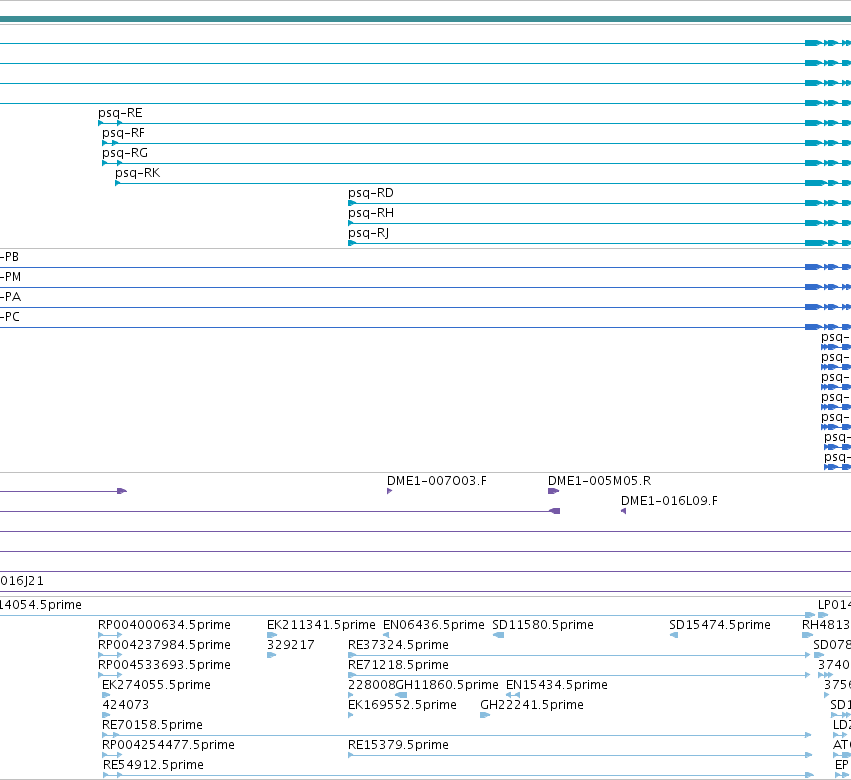
Task: Select the GH11860.5prime EST
Action: coord(447,685)
